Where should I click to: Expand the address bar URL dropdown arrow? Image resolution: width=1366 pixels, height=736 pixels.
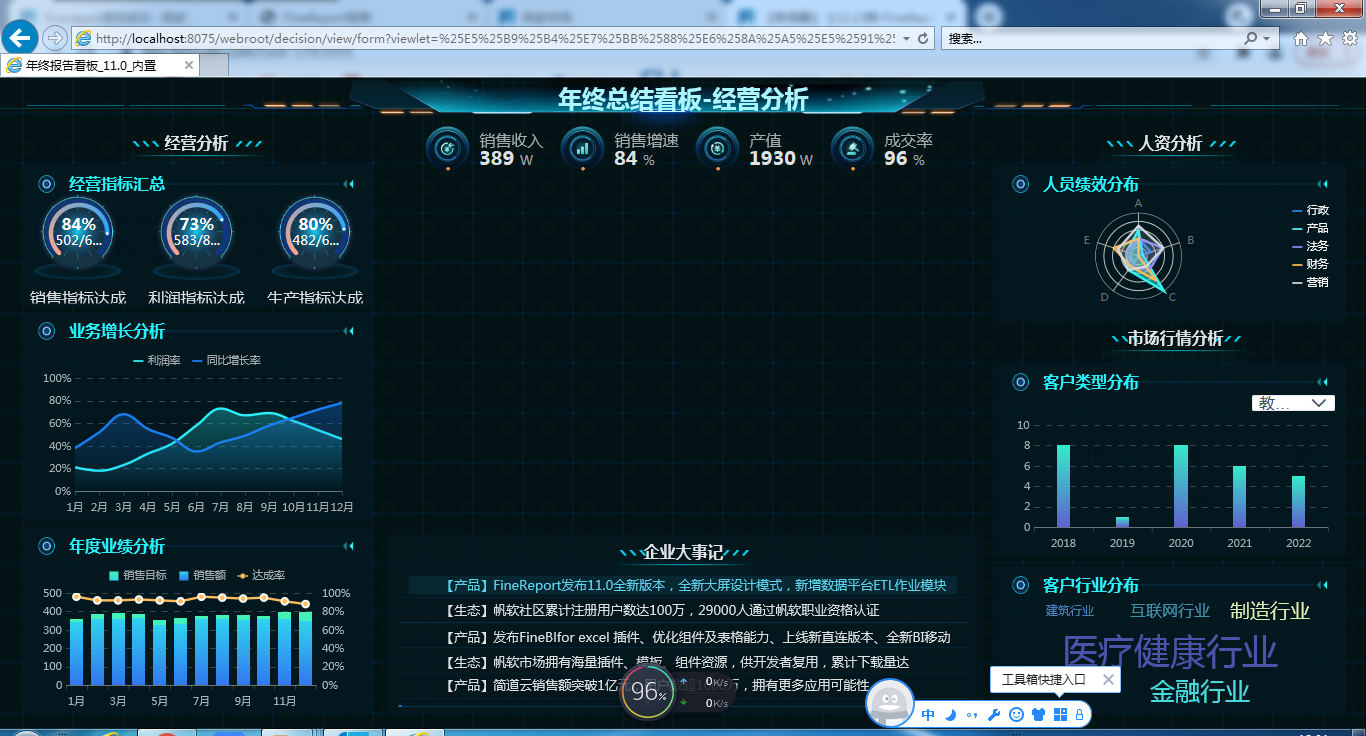(x=906, y=38)
